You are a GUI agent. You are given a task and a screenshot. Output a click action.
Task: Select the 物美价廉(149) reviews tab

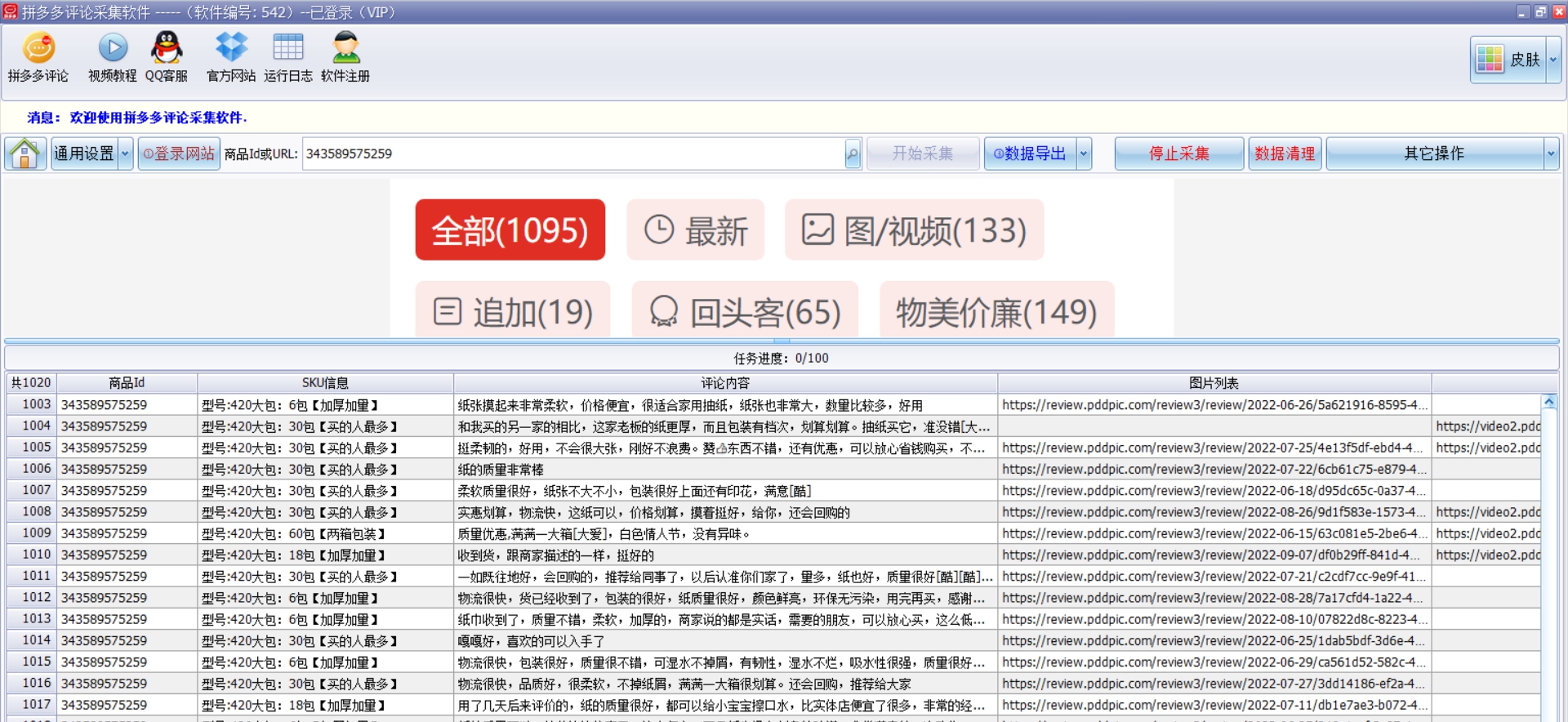tap(997, 310)
